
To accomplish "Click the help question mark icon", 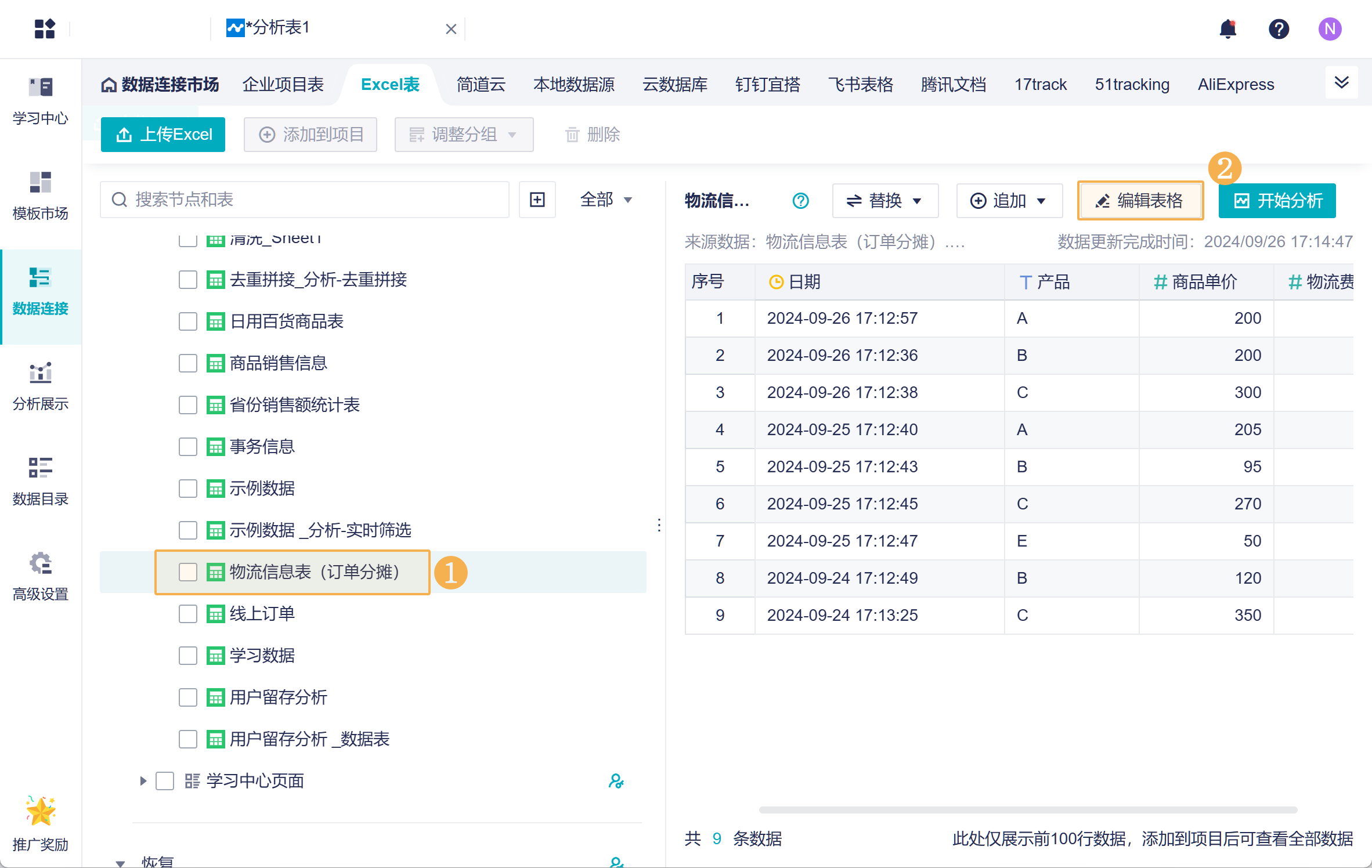I will [x=1279, y=28].
